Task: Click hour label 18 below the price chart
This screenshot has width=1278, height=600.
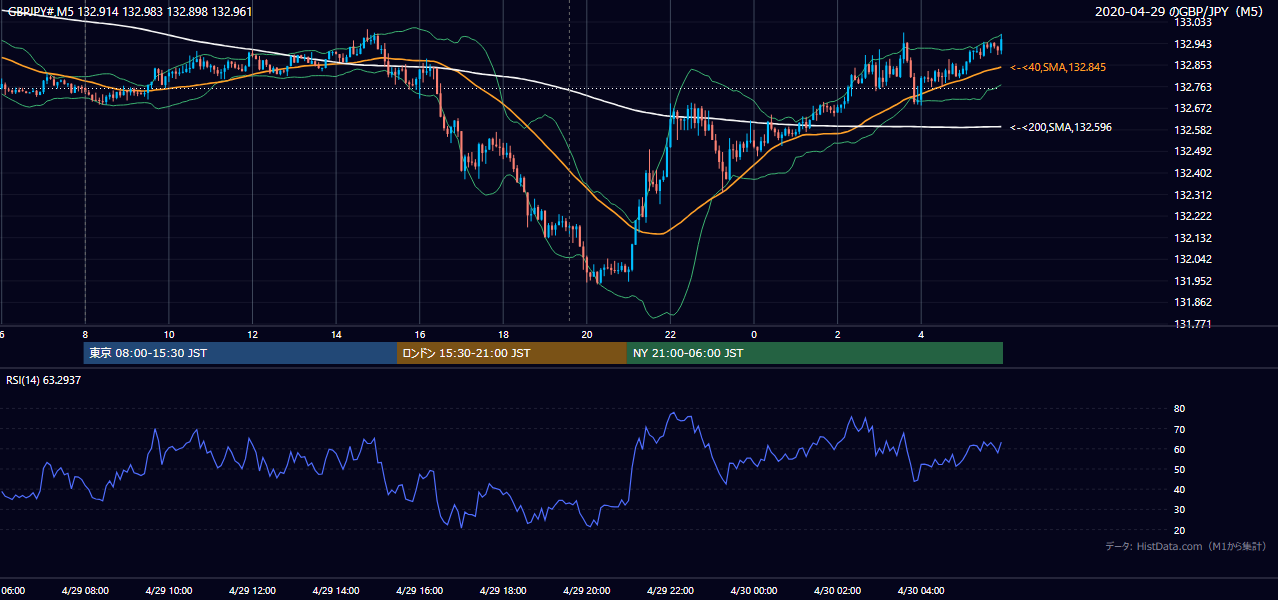Action: (x=503, y=335)
